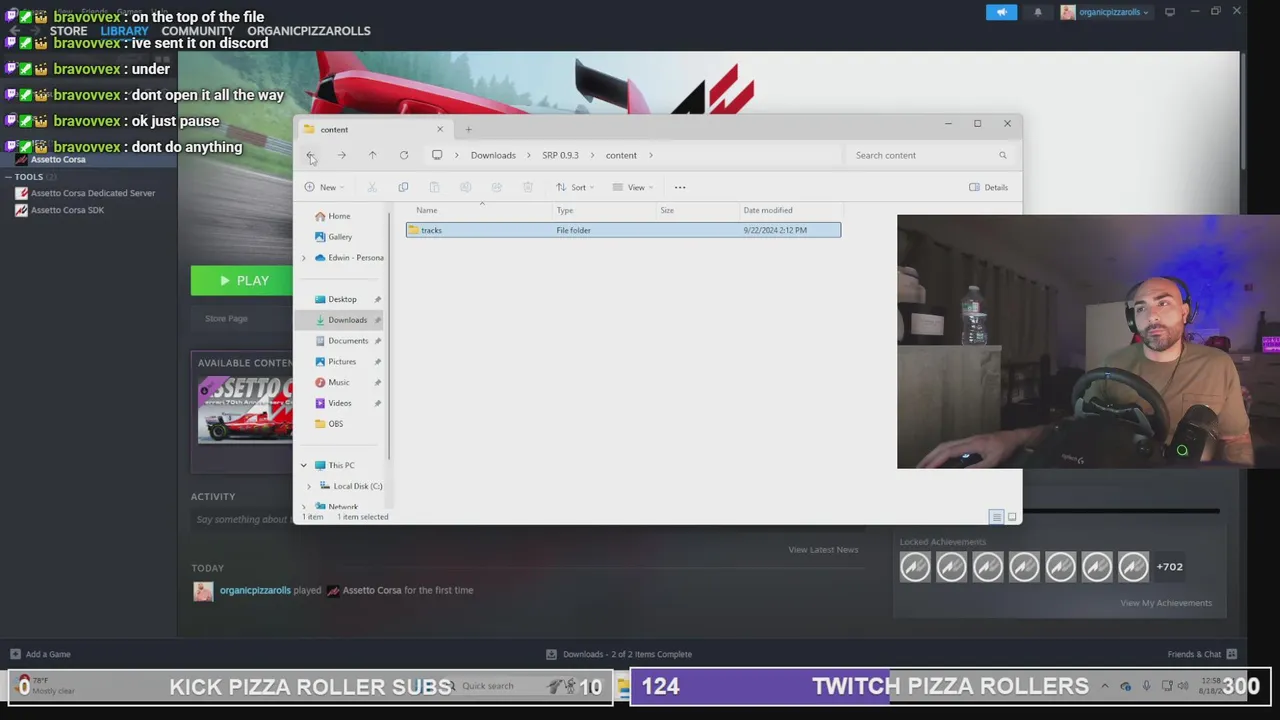This screenshot has width=1280, height=720.
Task: Cut the selected item in Explorer toolbar
Action: 372,187
